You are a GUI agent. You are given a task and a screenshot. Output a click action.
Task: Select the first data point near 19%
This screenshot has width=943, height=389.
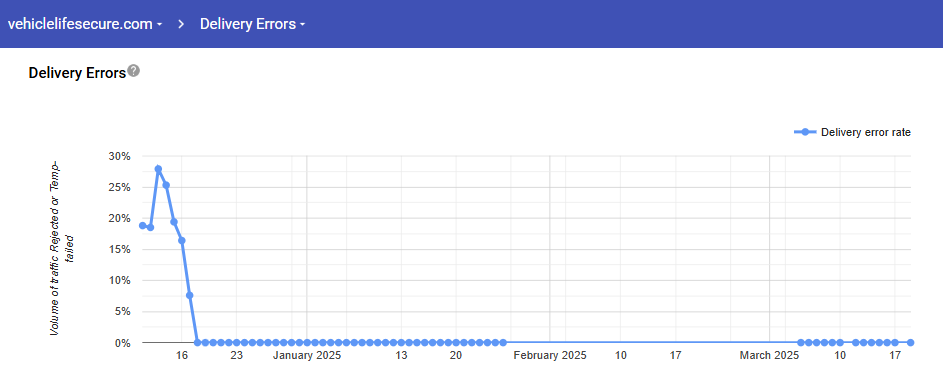[x=143, y=225]
